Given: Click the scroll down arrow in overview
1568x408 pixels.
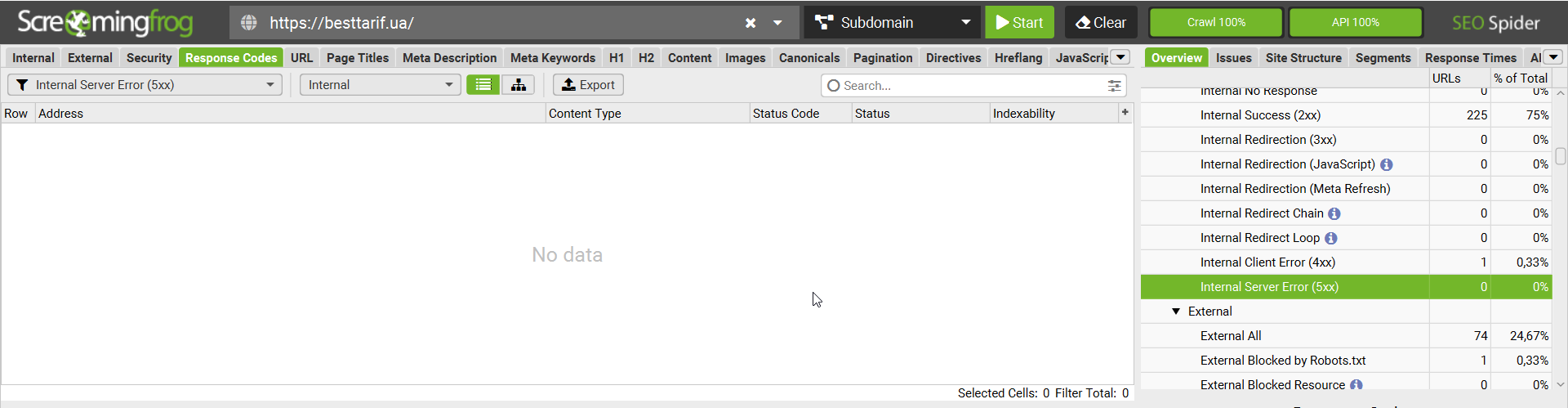Looking at the screenshot, I should point(1561,384).
